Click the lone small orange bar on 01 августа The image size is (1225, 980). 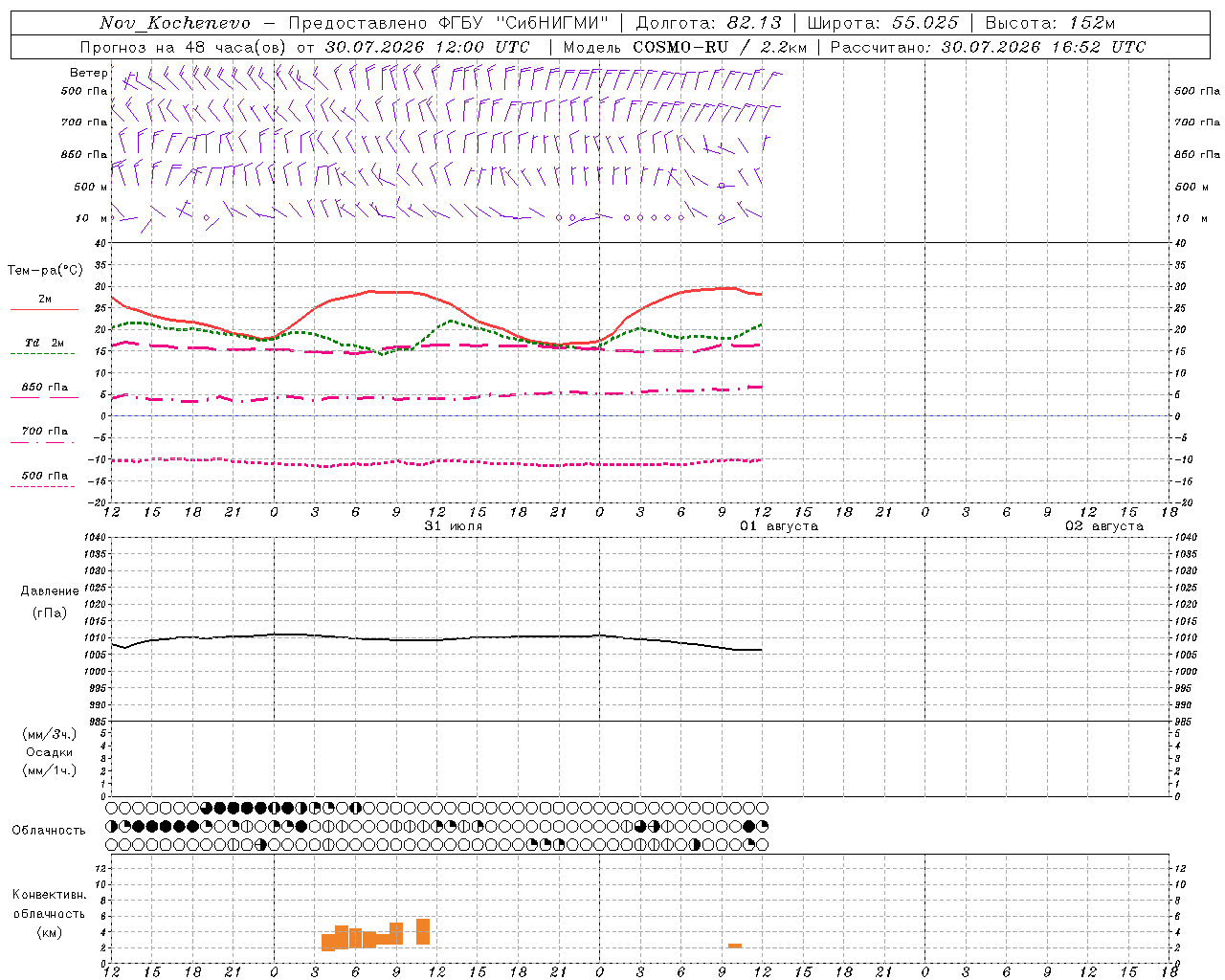pyautogui.click(x=735, y=946)
